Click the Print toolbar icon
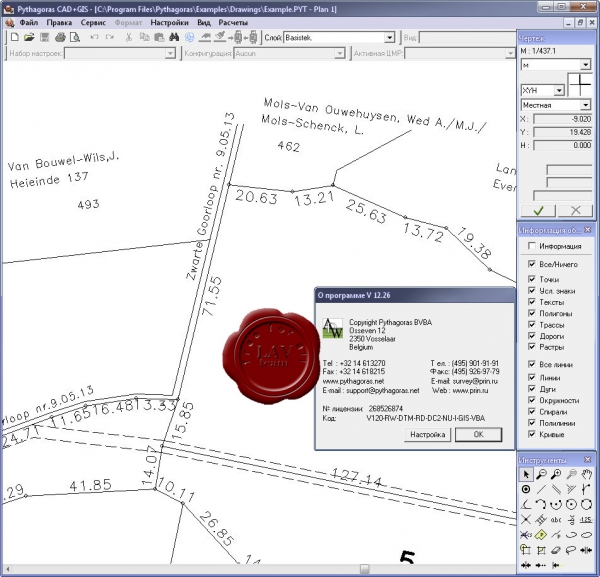This screenshot has height=577, width=600. [60, 37]
